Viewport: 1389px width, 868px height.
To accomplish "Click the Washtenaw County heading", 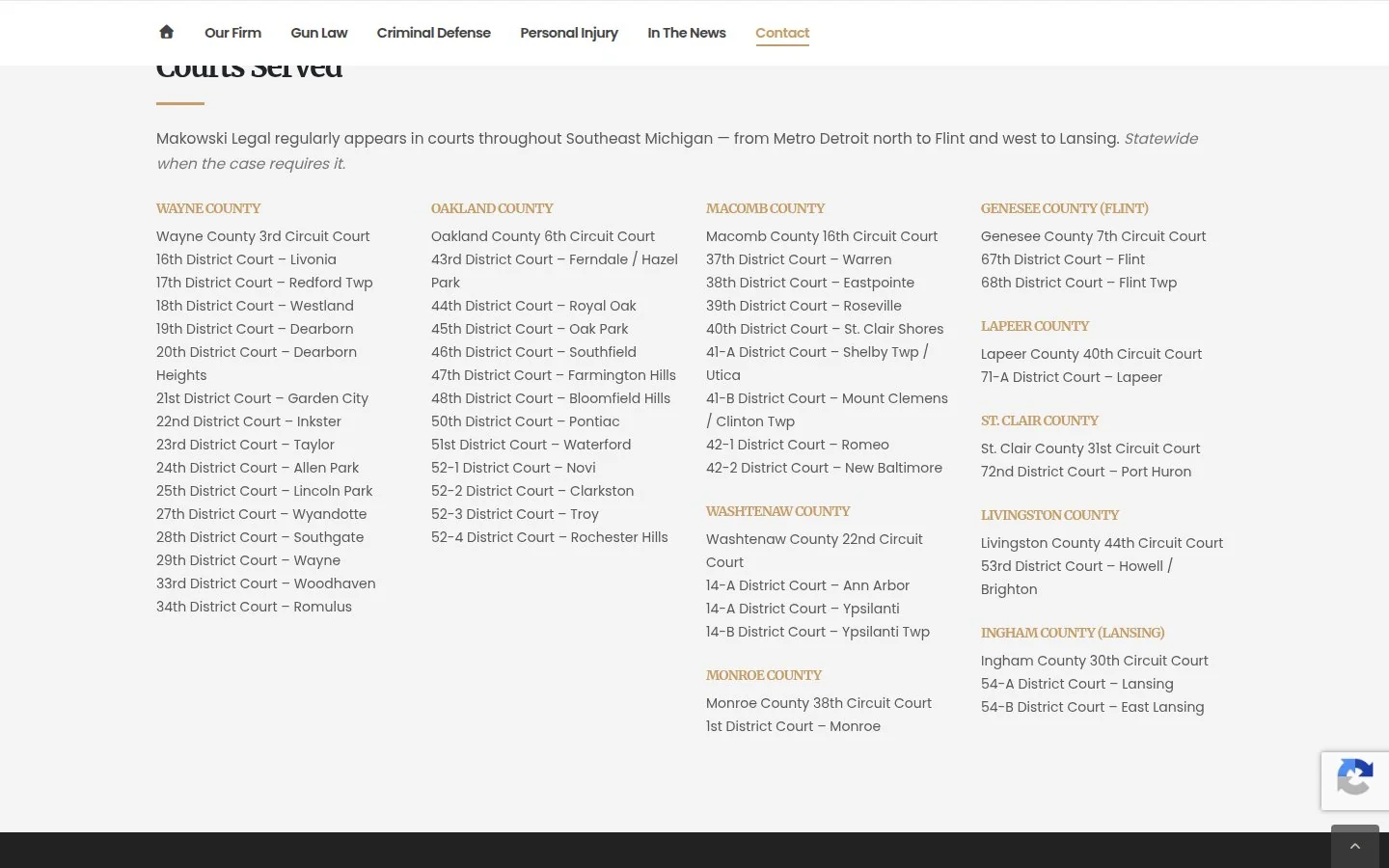I will coord(778,511).
